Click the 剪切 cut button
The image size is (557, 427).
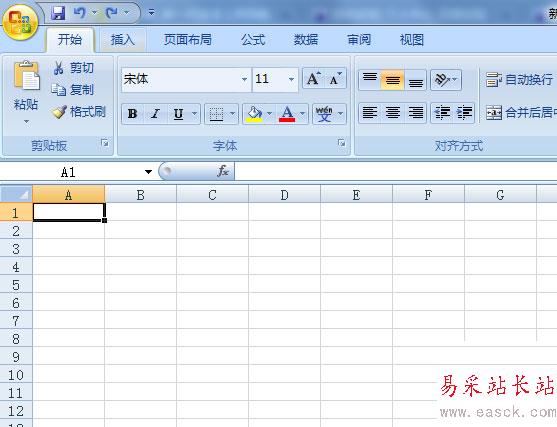click(x=73, y=67)
